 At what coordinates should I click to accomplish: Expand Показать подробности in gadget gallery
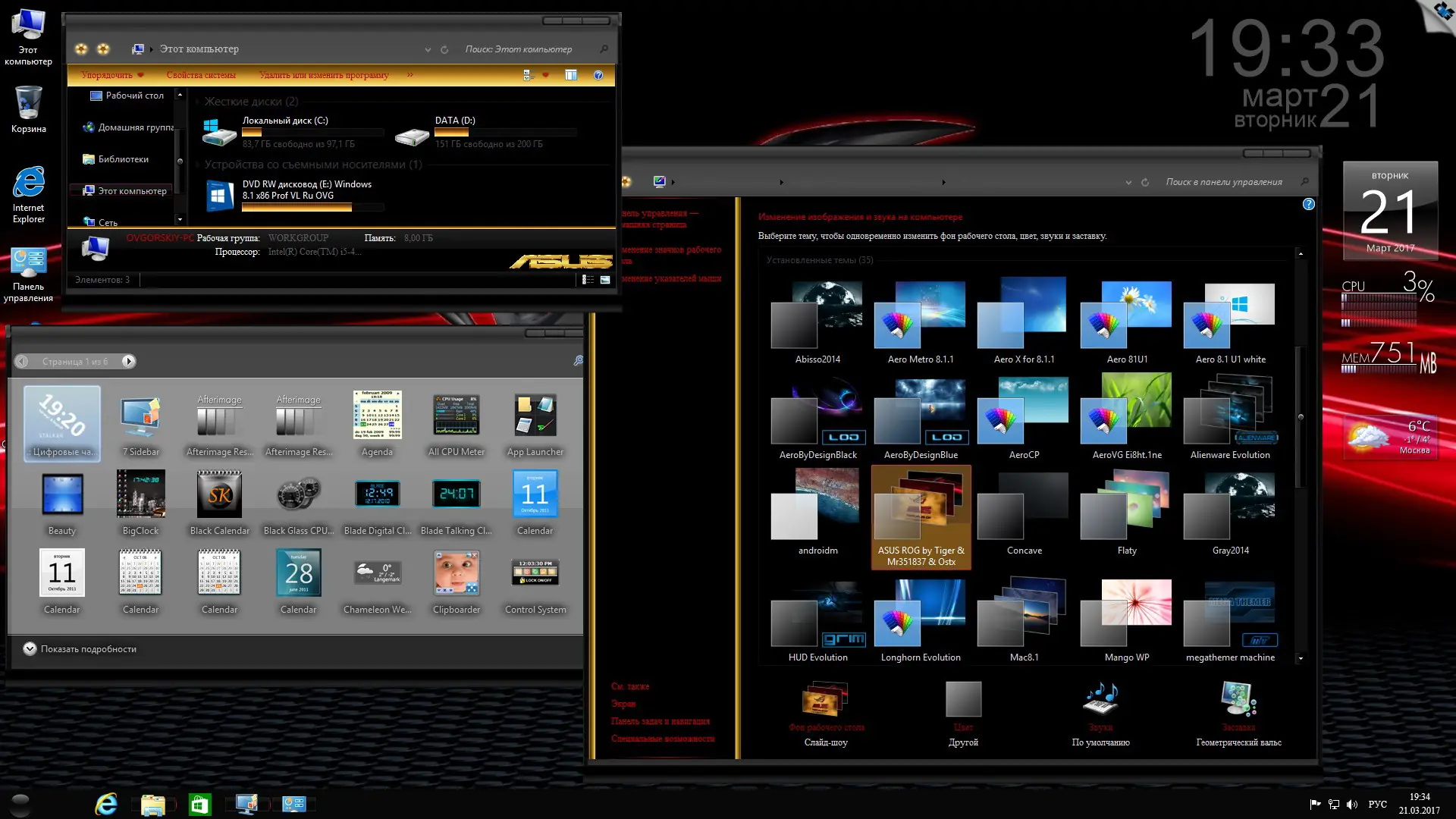30,649
